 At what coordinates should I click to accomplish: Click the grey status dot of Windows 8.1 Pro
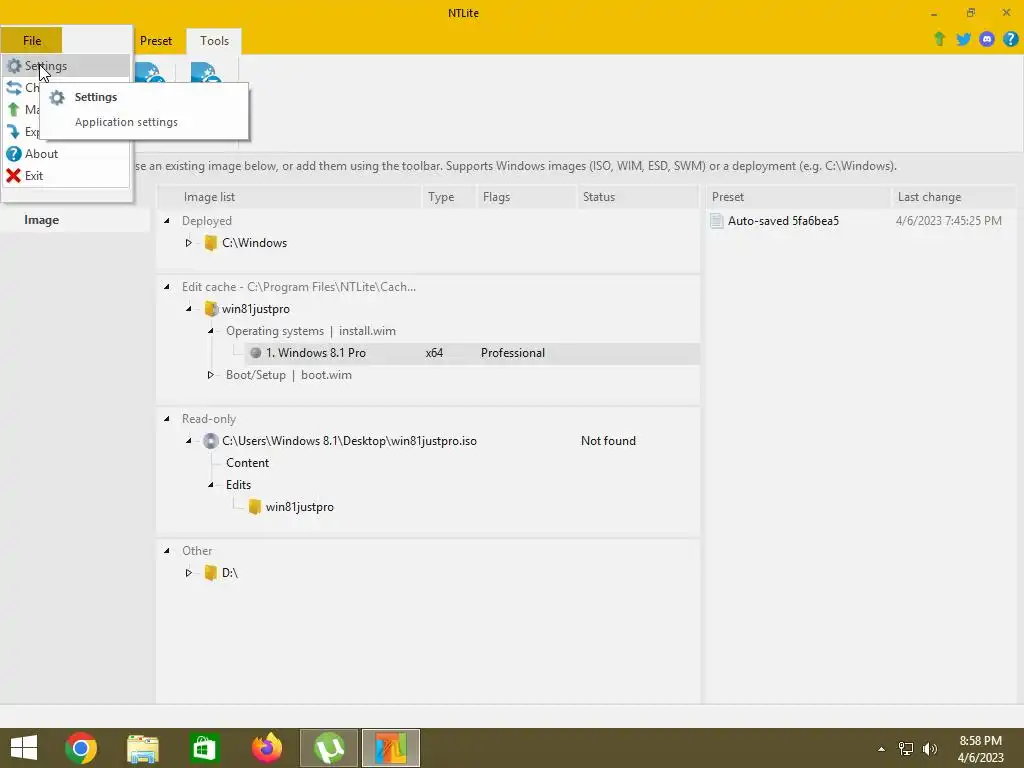pyautogui.click(x=255, y=353)
